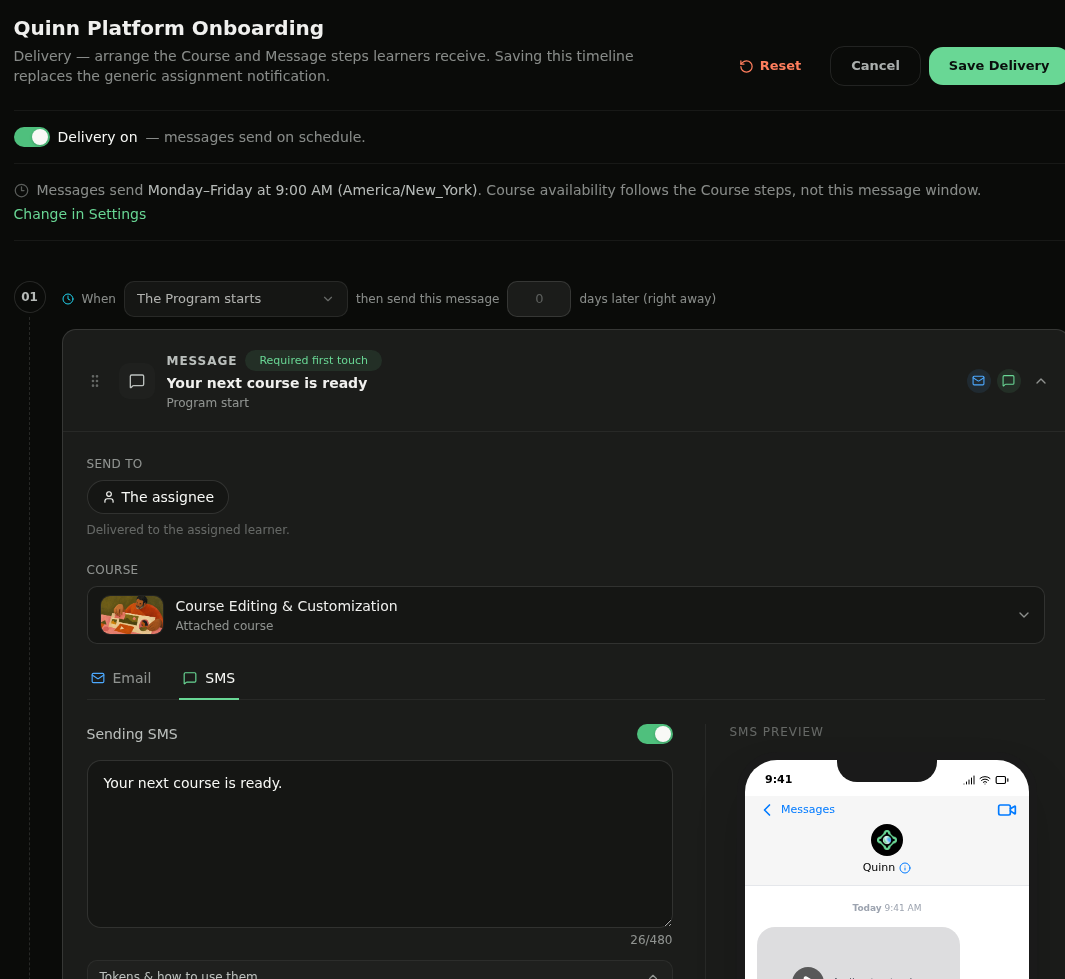
Task: Click the days later number field
Action: pyautogui.click(x=539, y=299)
